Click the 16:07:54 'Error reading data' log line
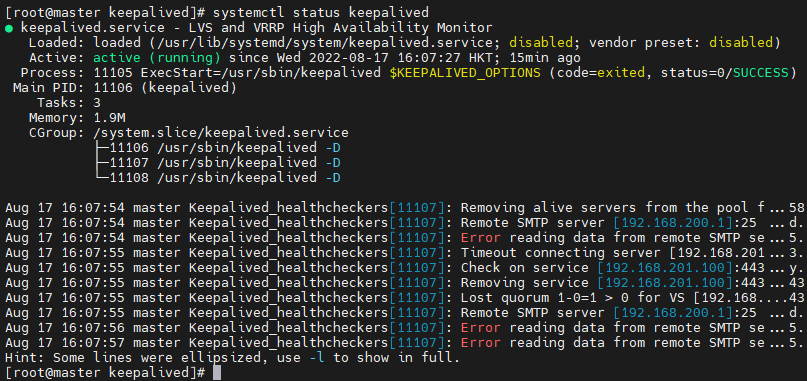The image size is (807, 381). (405, 238)
